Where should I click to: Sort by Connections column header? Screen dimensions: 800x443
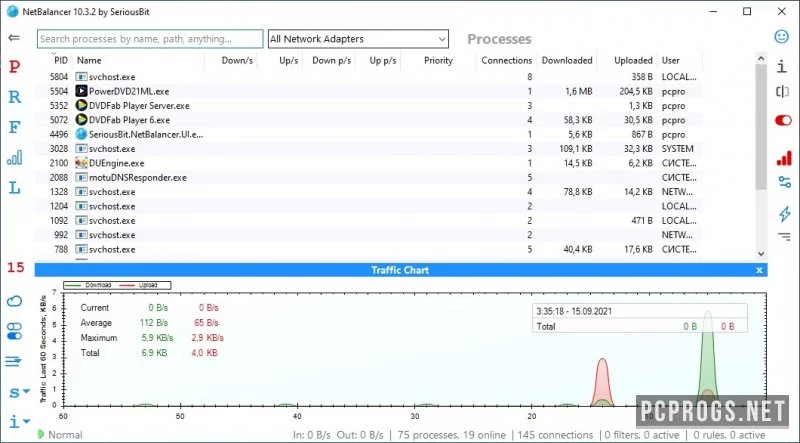click(x=506, y=60)
